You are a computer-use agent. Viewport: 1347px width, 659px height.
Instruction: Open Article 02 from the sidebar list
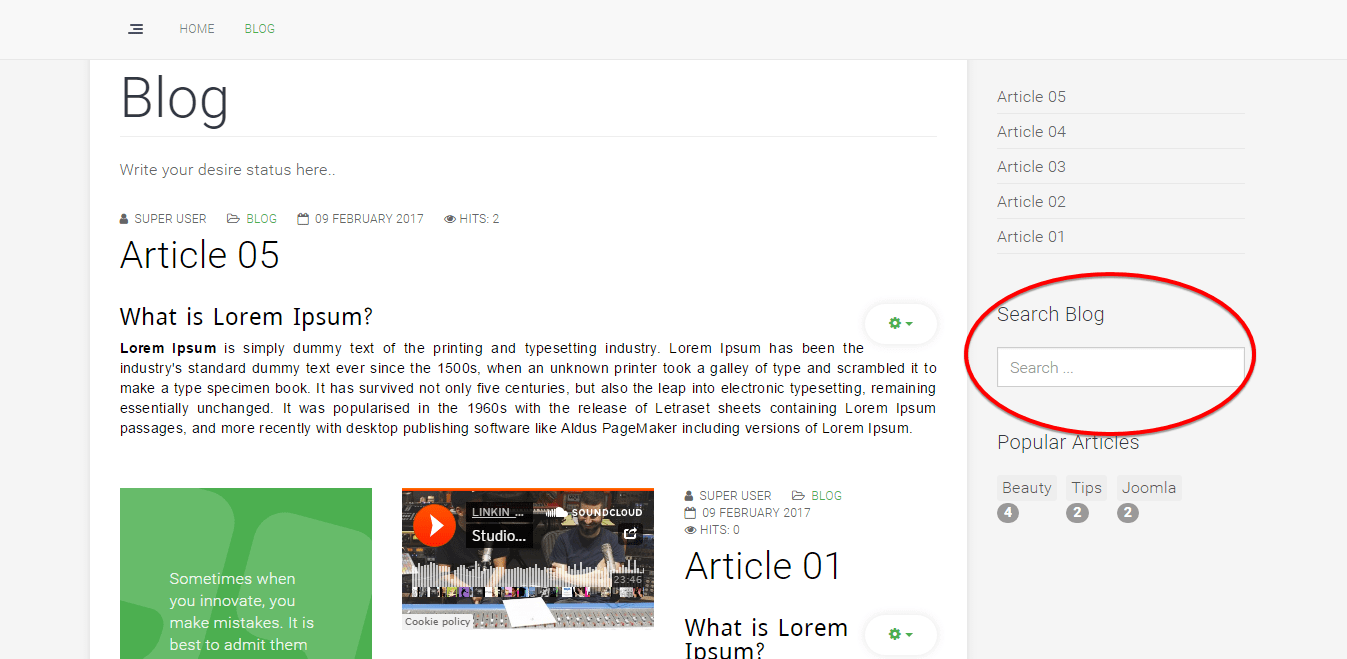(x=1031, y=202)
